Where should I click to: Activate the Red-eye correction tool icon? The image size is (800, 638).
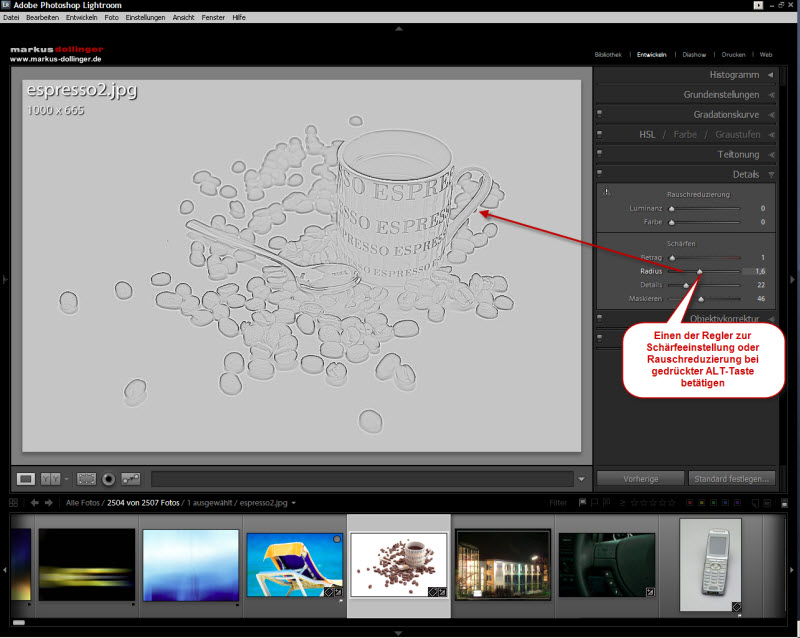pyautogui.click(x=109, y=479)
